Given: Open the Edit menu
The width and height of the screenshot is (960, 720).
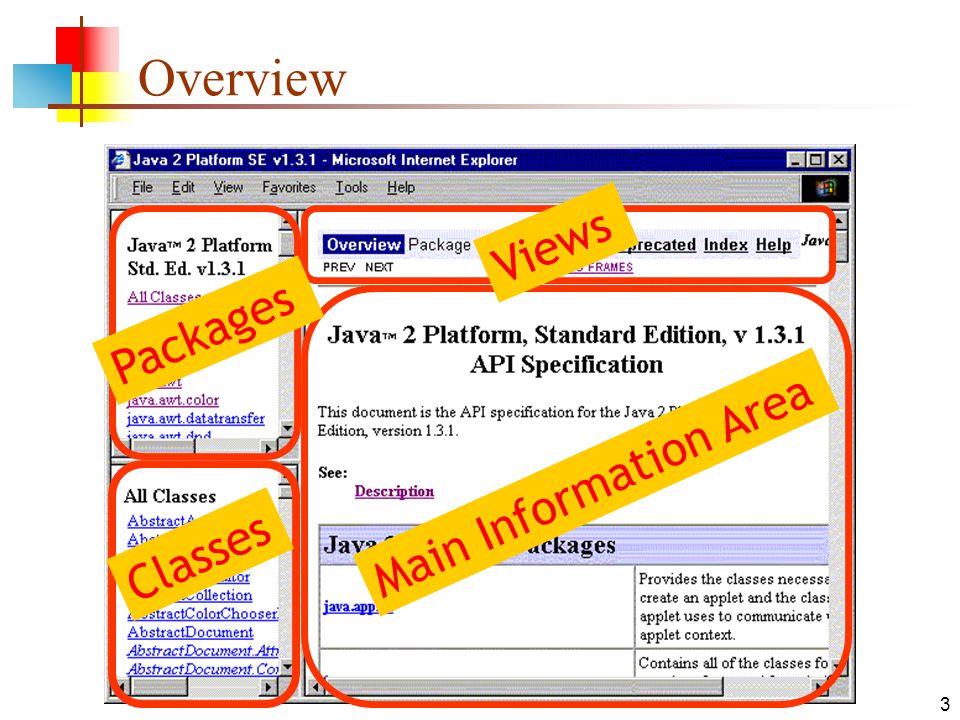Looking at the screenshot, I should point(182,187).
